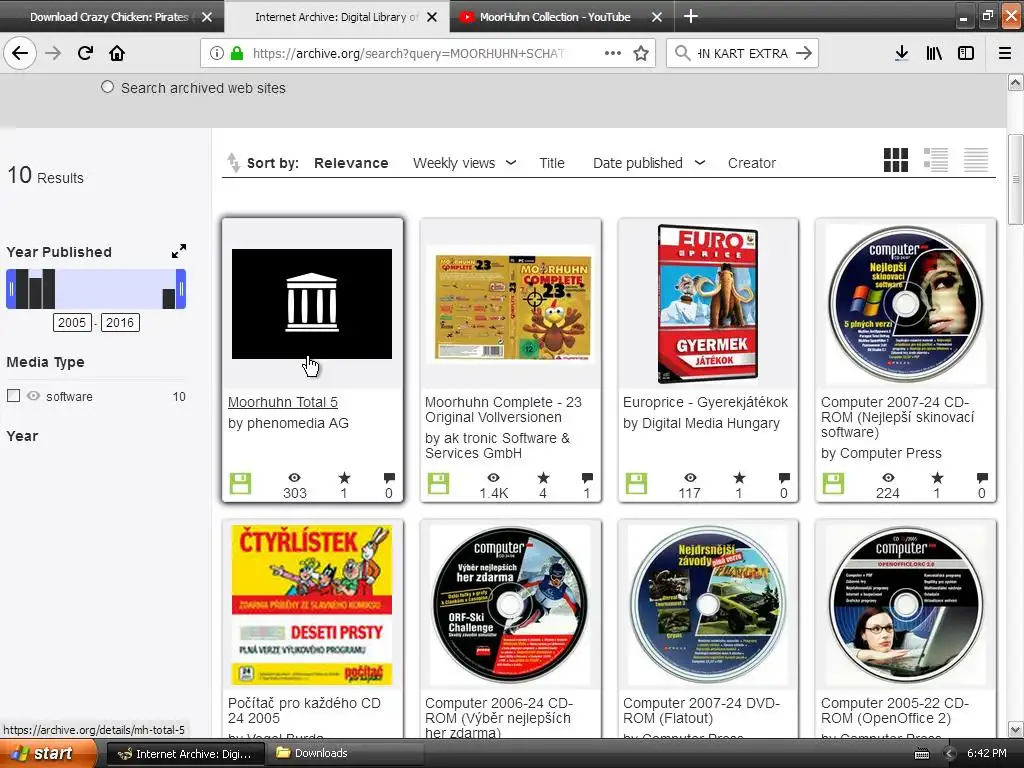Screen dimensions: 1024x768
Task: Open page actions three-dot menu
Action: 612,53
